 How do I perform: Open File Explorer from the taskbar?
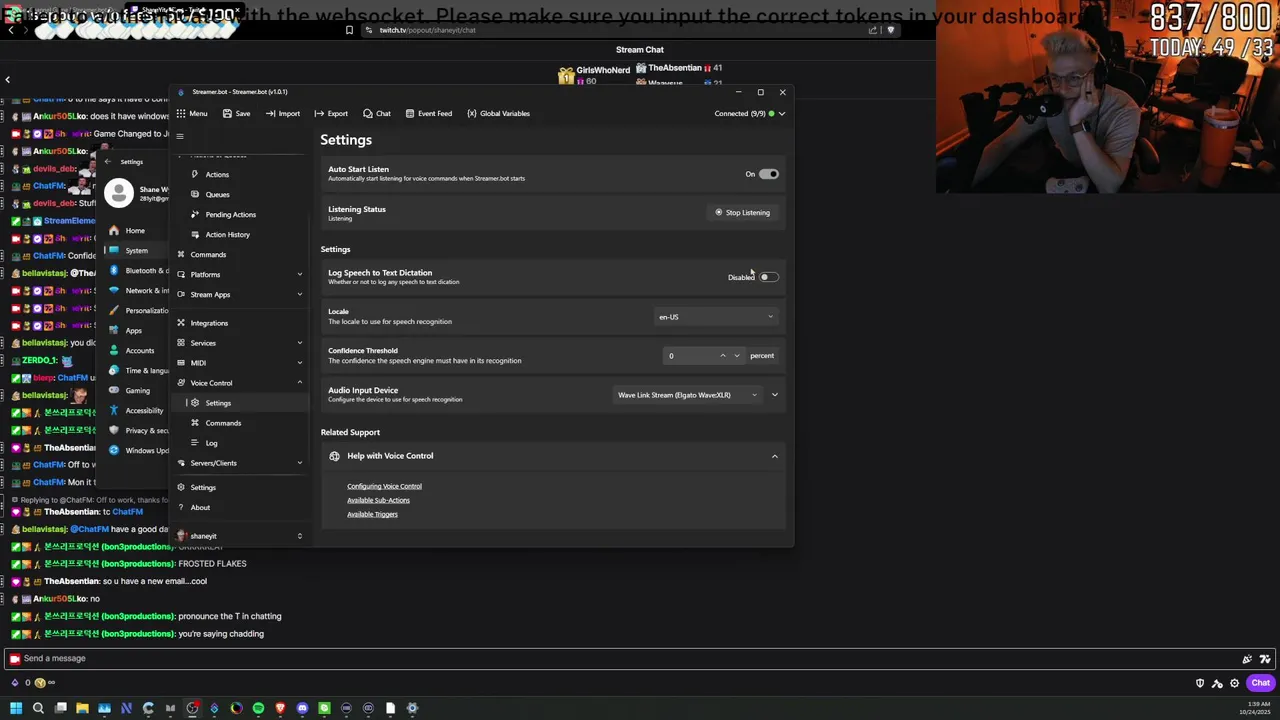82,708
